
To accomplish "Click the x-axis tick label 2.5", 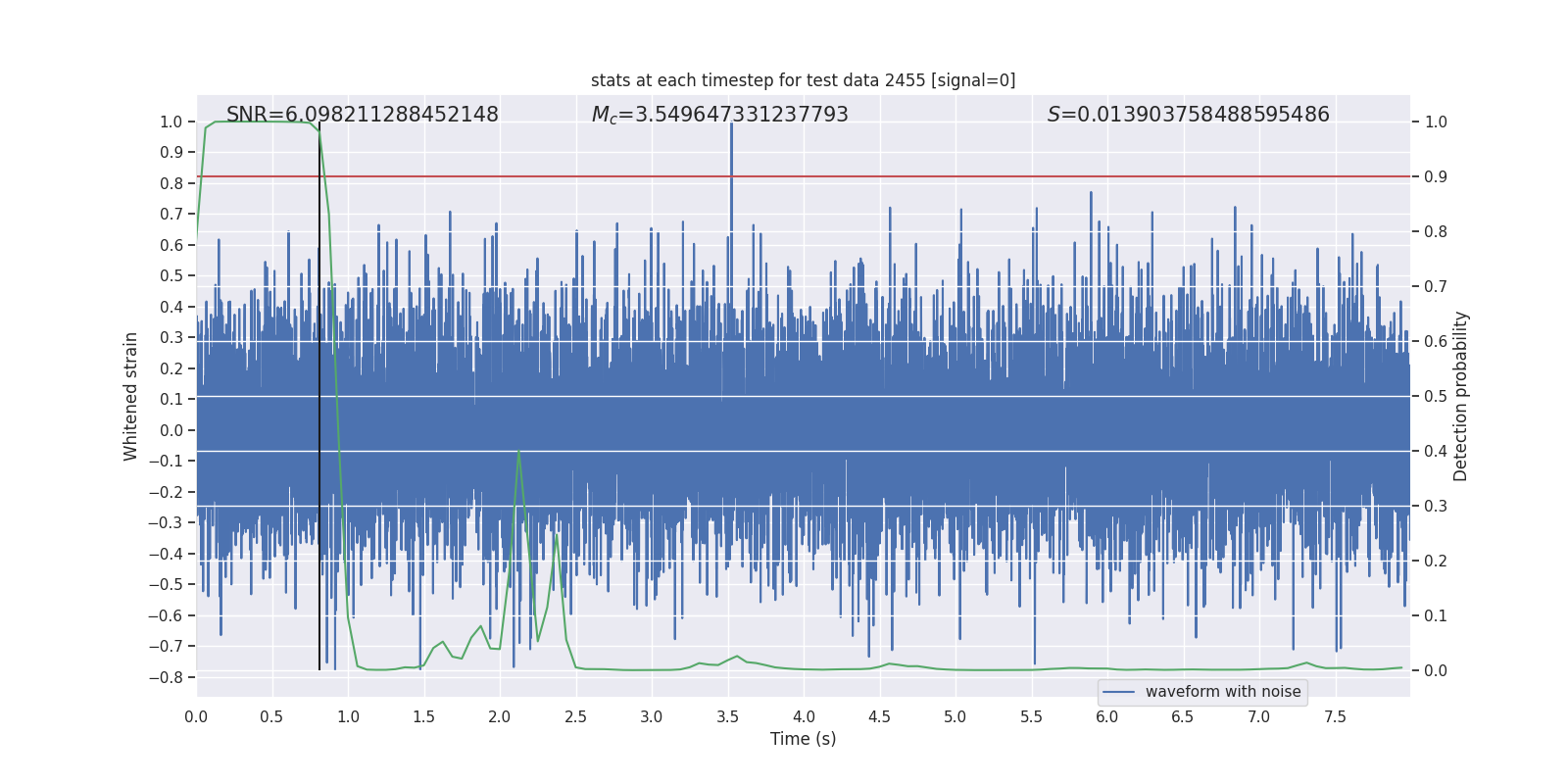I will pos(575,717).
